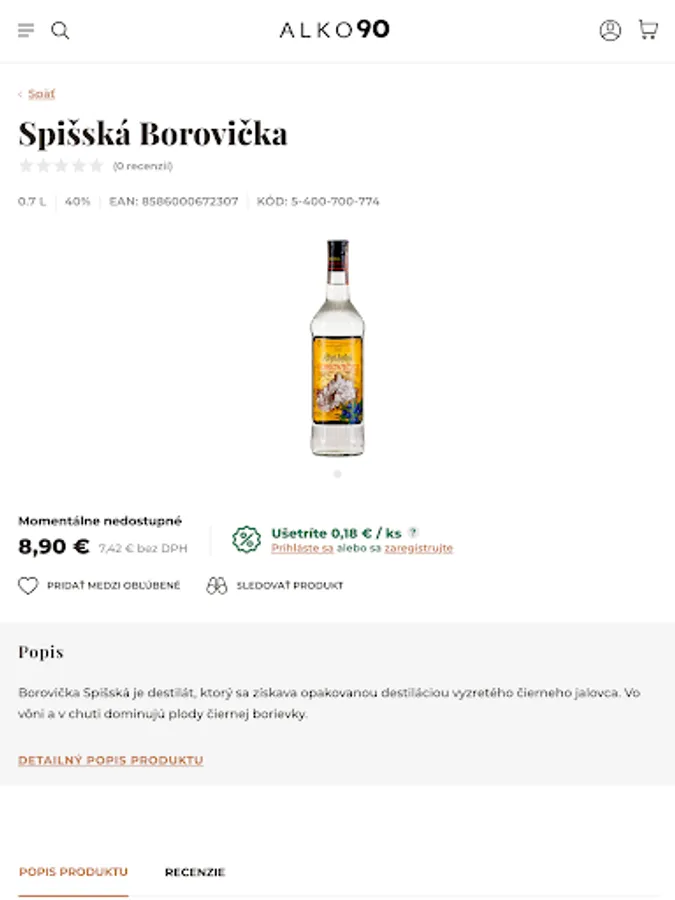Click the Spišská Borovička bottle image

tap(338, 348)
